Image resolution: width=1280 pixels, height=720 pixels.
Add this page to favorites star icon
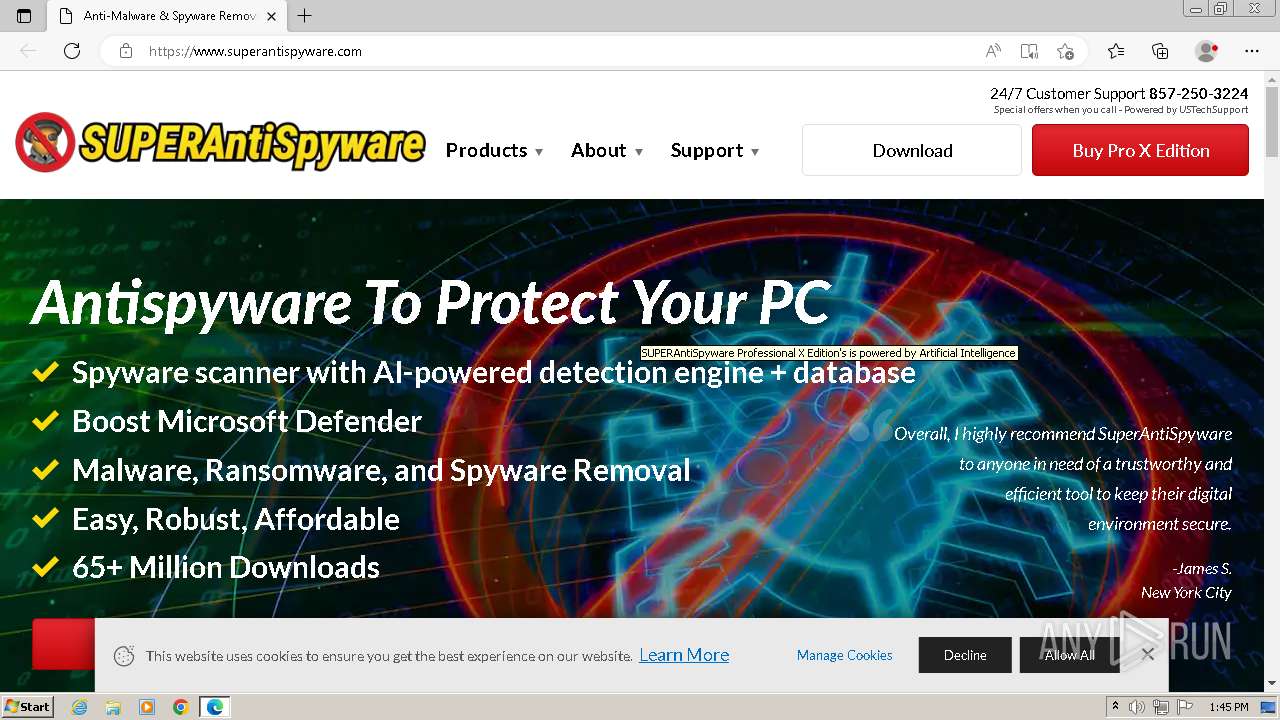[x=1065, y=51]
